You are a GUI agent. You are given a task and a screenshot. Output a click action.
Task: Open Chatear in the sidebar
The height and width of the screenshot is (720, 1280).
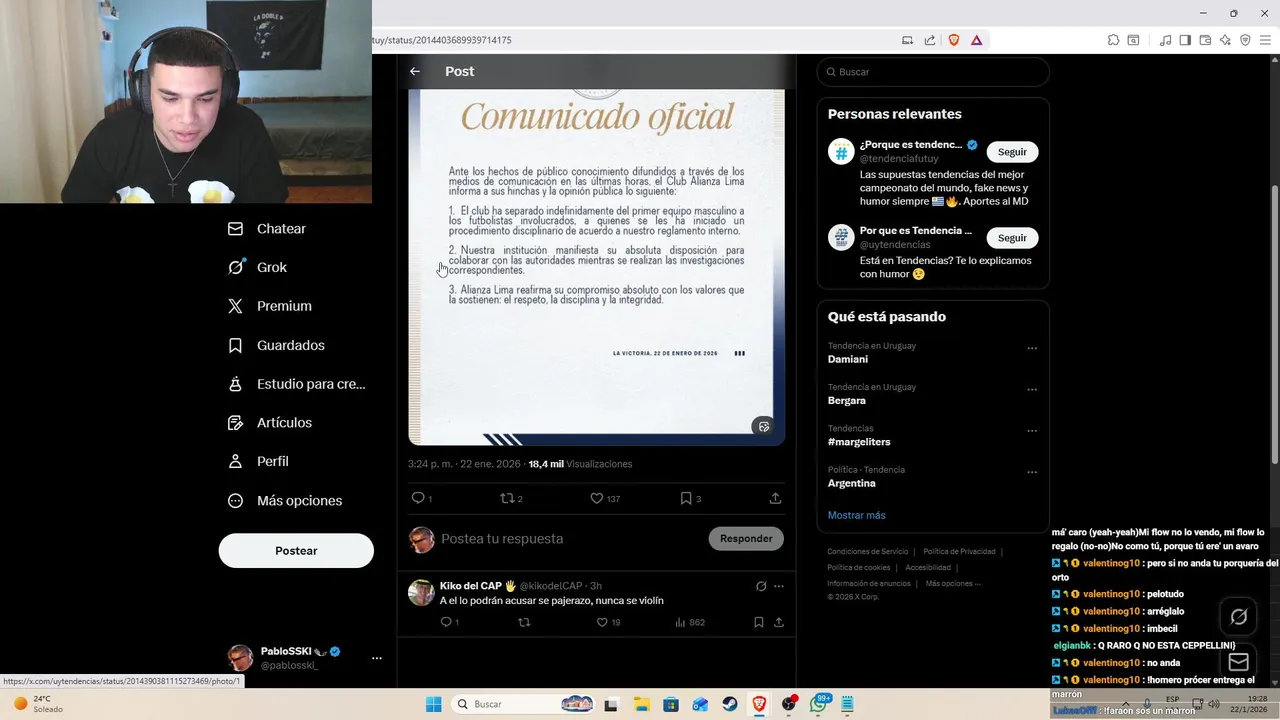281,229
